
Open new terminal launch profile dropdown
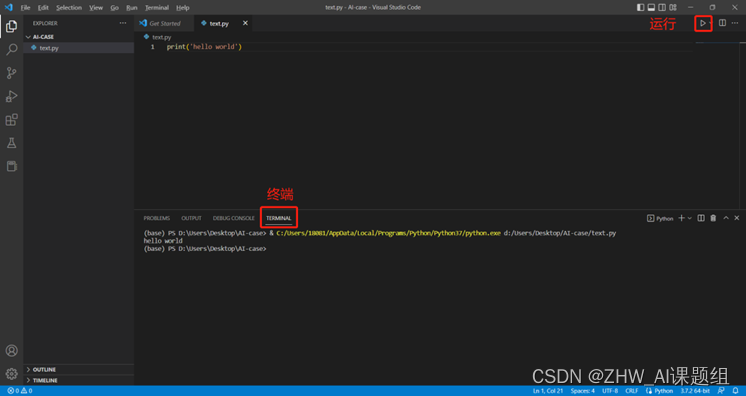pyautogui.click(x=689, y=218)
